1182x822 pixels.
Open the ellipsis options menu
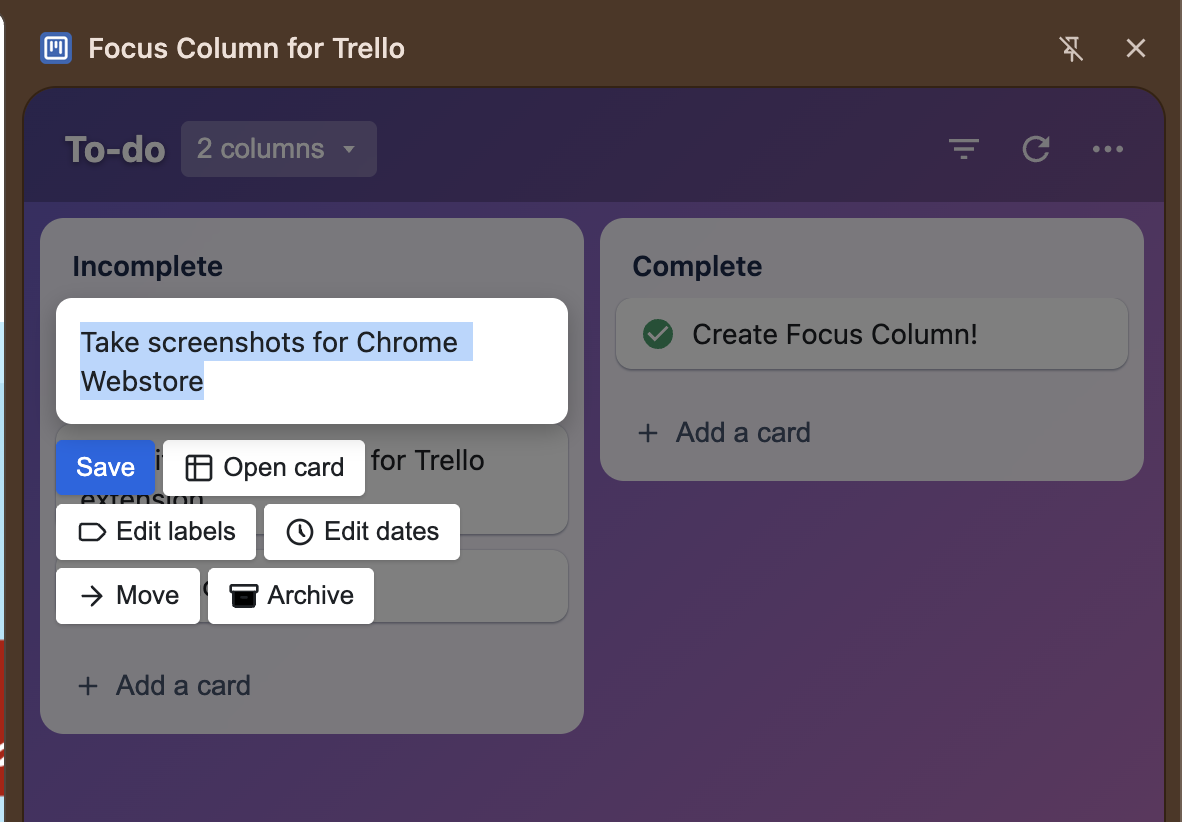(x=1108, y=149)
